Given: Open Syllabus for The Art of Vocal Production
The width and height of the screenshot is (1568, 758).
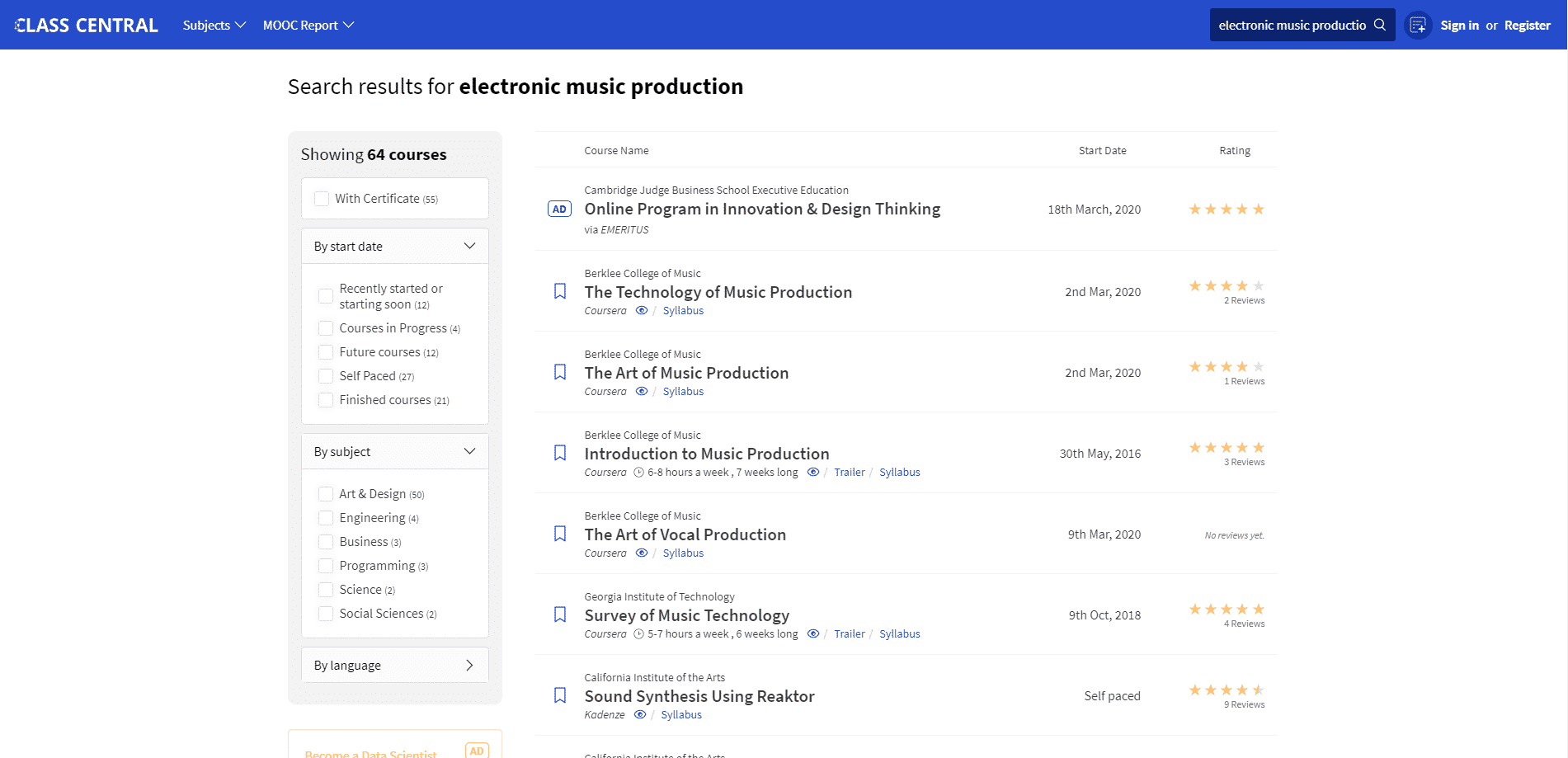Looking at the screenshot, I should [x=683, y=553].
